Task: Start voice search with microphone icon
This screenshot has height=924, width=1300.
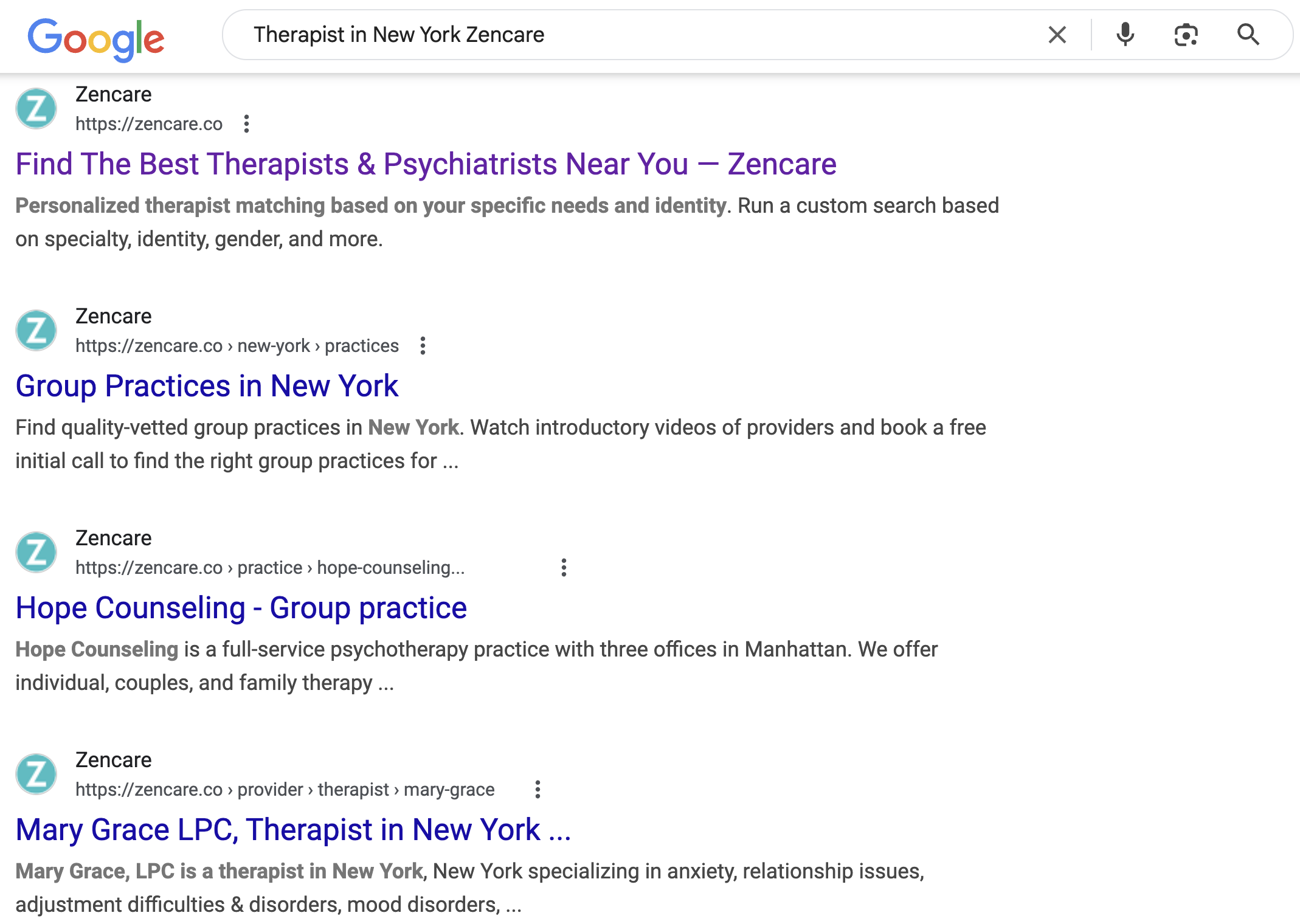Action: tap(1125, 35)
